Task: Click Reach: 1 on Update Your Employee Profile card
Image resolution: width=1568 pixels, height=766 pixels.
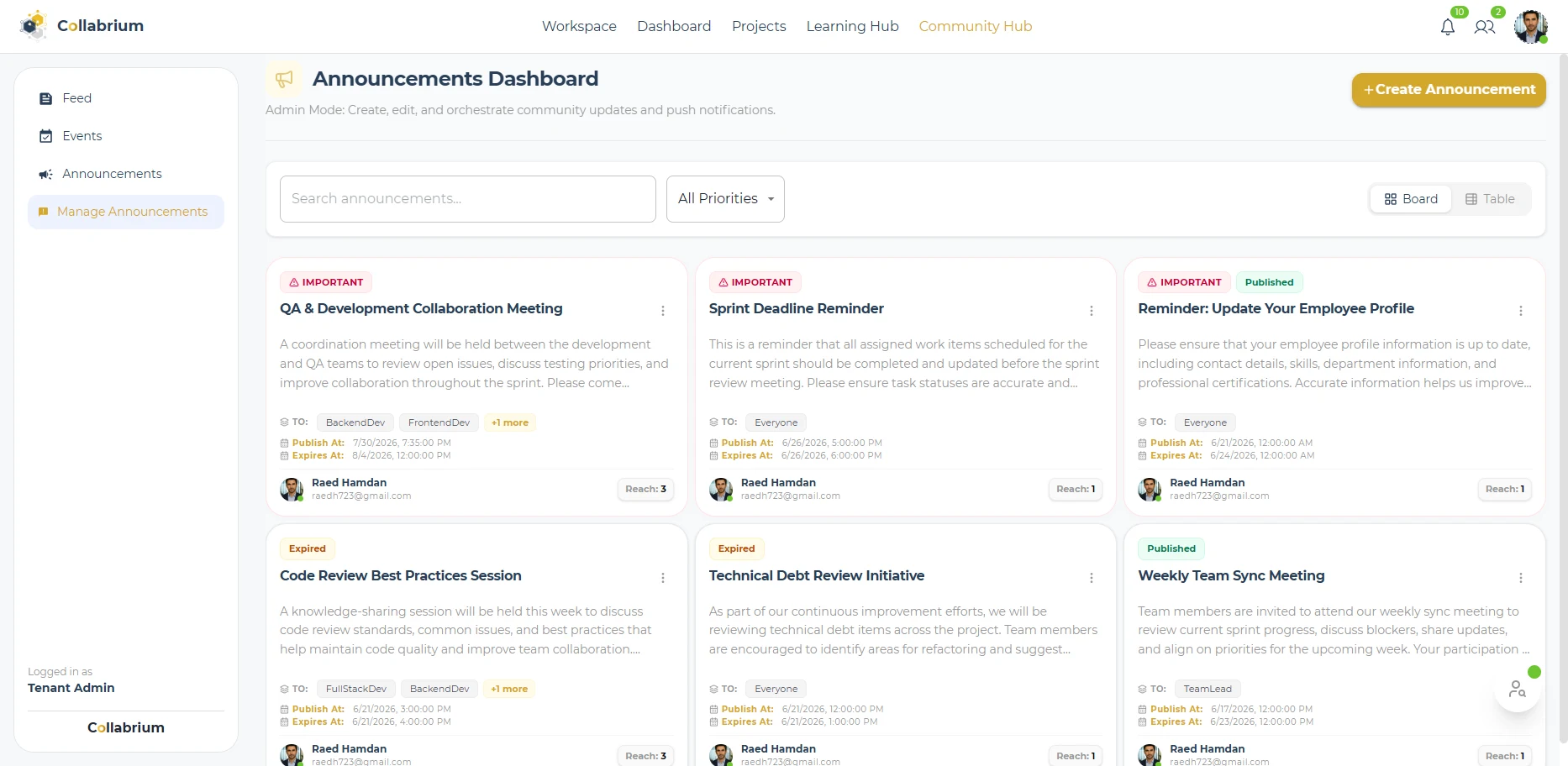Action: click(1504, 489)
